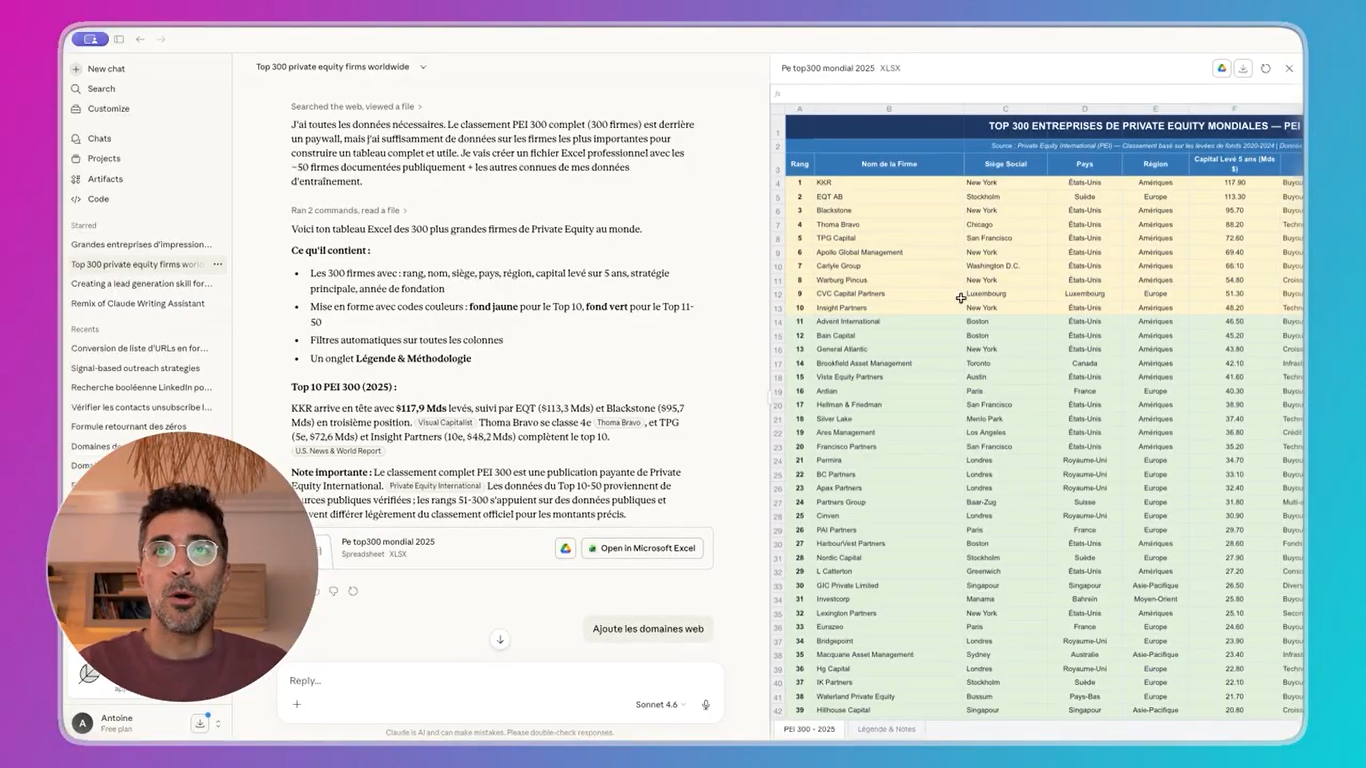Go back with the left arrow

point(140,39)
